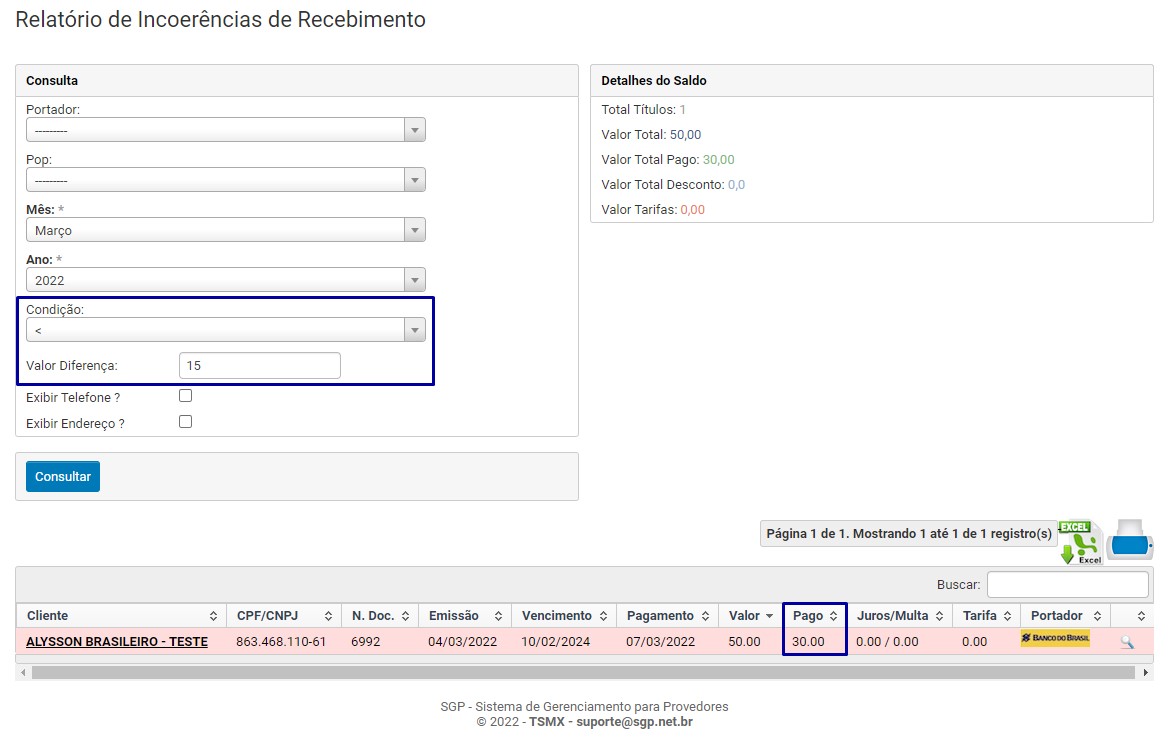Click the Banco do Brasil logo

(x=1055, y=639)
